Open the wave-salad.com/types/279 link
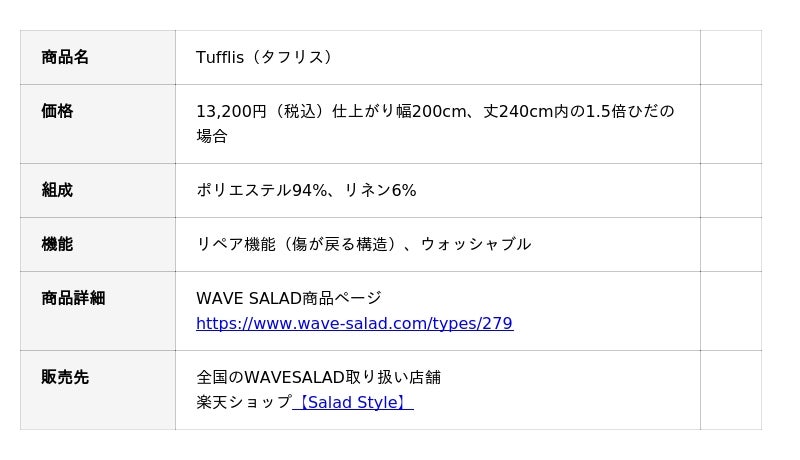 354,324
